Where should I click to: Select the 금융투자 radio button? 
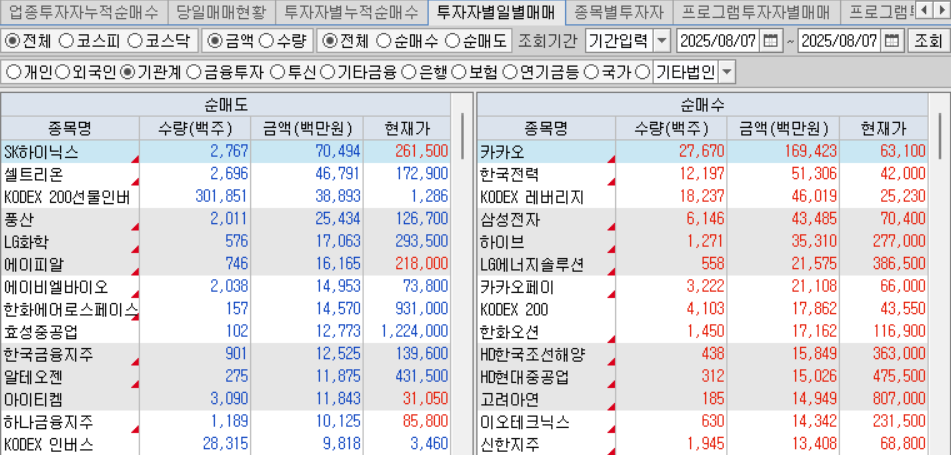tap(193, 73)
